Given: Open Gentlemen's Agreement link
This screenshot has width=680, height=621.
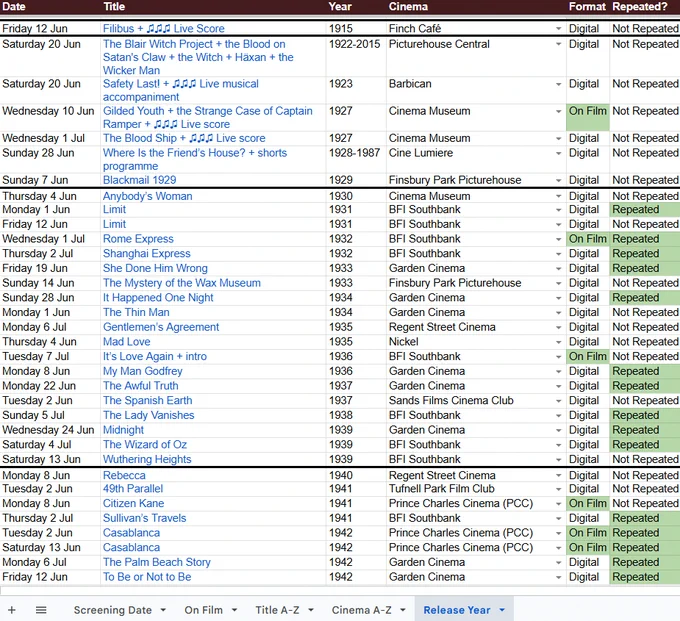Looking at the screenshot, I should tap(161, 327).
